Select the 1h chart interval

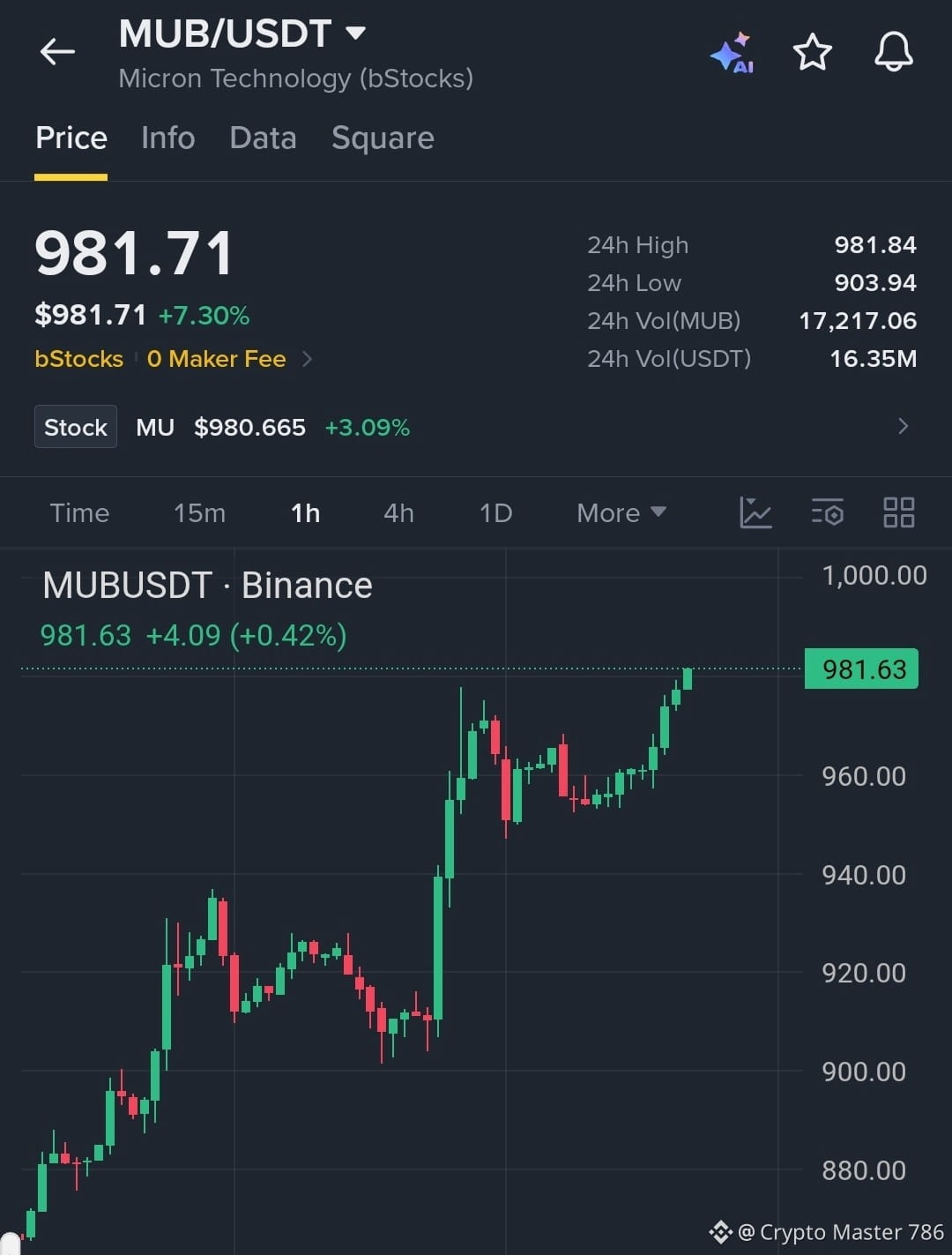click(305, 512)
